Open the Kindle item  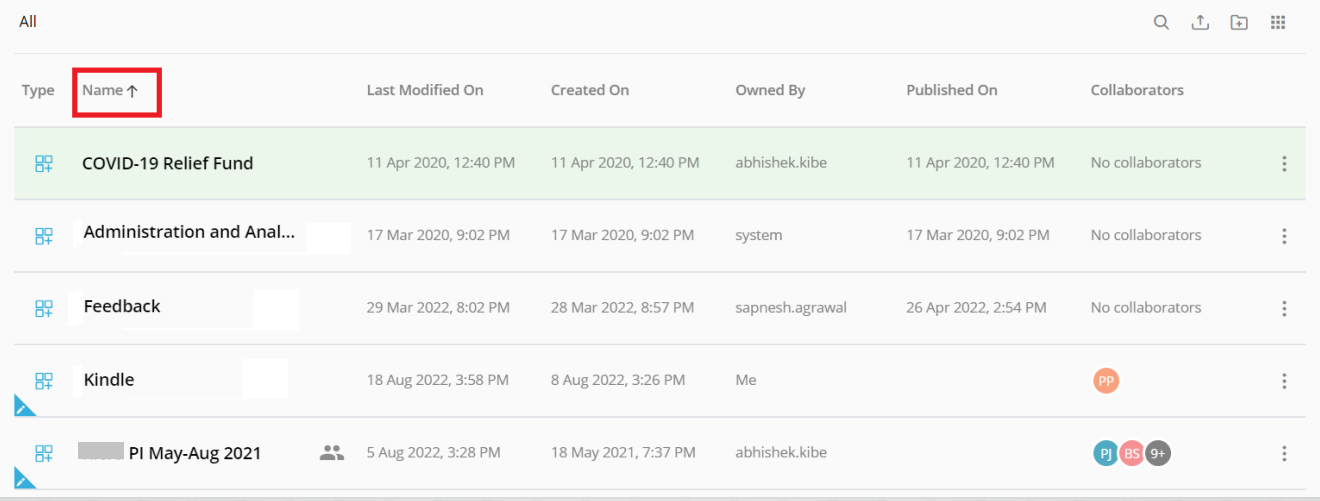(109, 380)
